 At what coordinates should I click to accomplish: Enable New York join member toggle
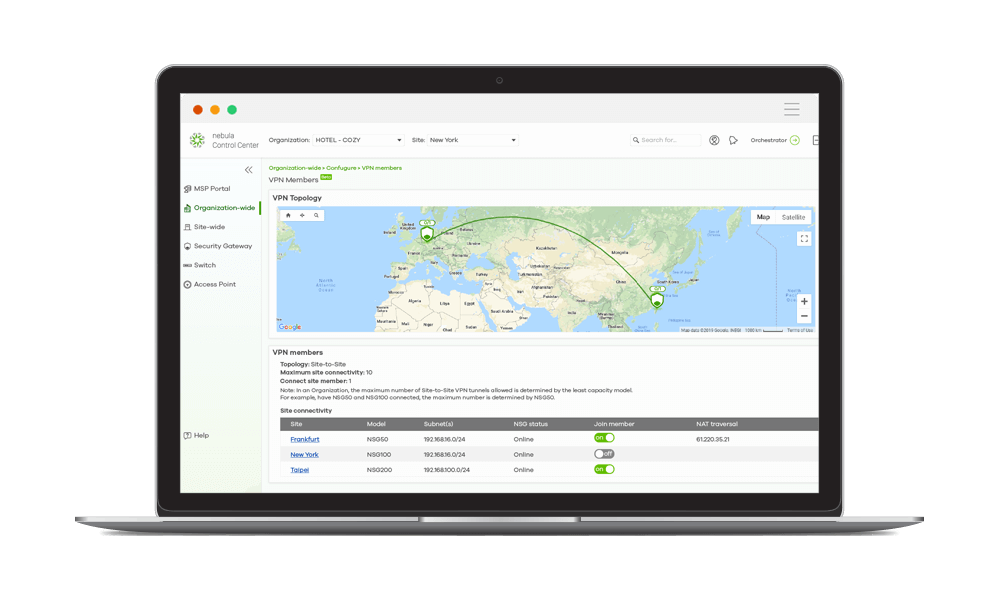(603, 454)
